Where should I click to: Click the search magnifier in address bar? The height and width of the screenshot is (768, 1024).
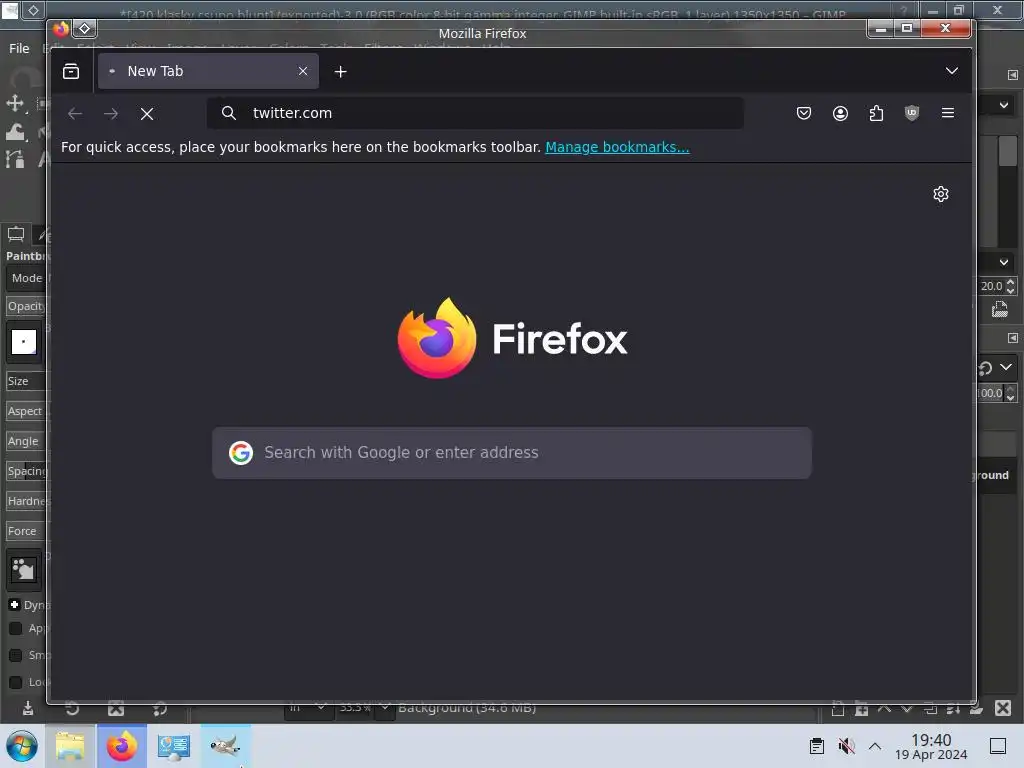tap(229, 113)
